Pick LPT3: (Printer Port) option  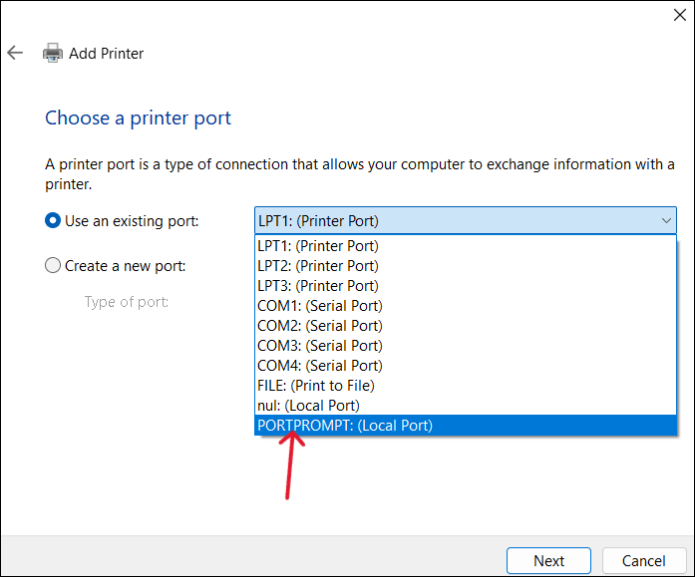pos(318,286)
